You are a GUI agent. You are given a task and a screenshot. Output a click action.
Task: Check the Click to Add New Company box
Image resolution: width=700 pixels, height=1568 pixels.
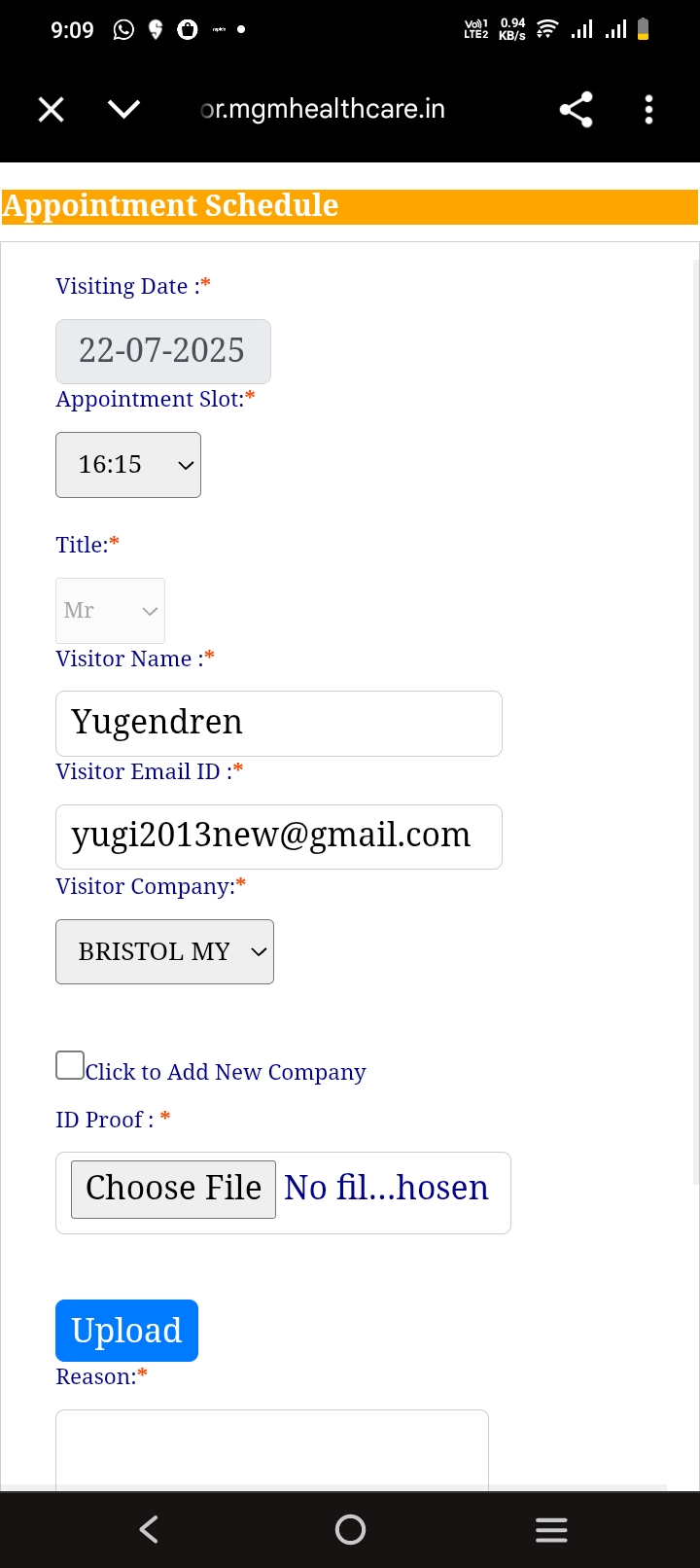tap(70, 1065)
